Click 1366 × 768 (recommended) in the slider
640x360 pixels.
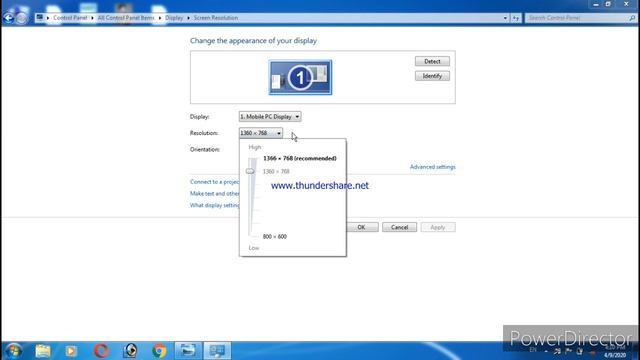pyautogui.click(x=300, y=158)
